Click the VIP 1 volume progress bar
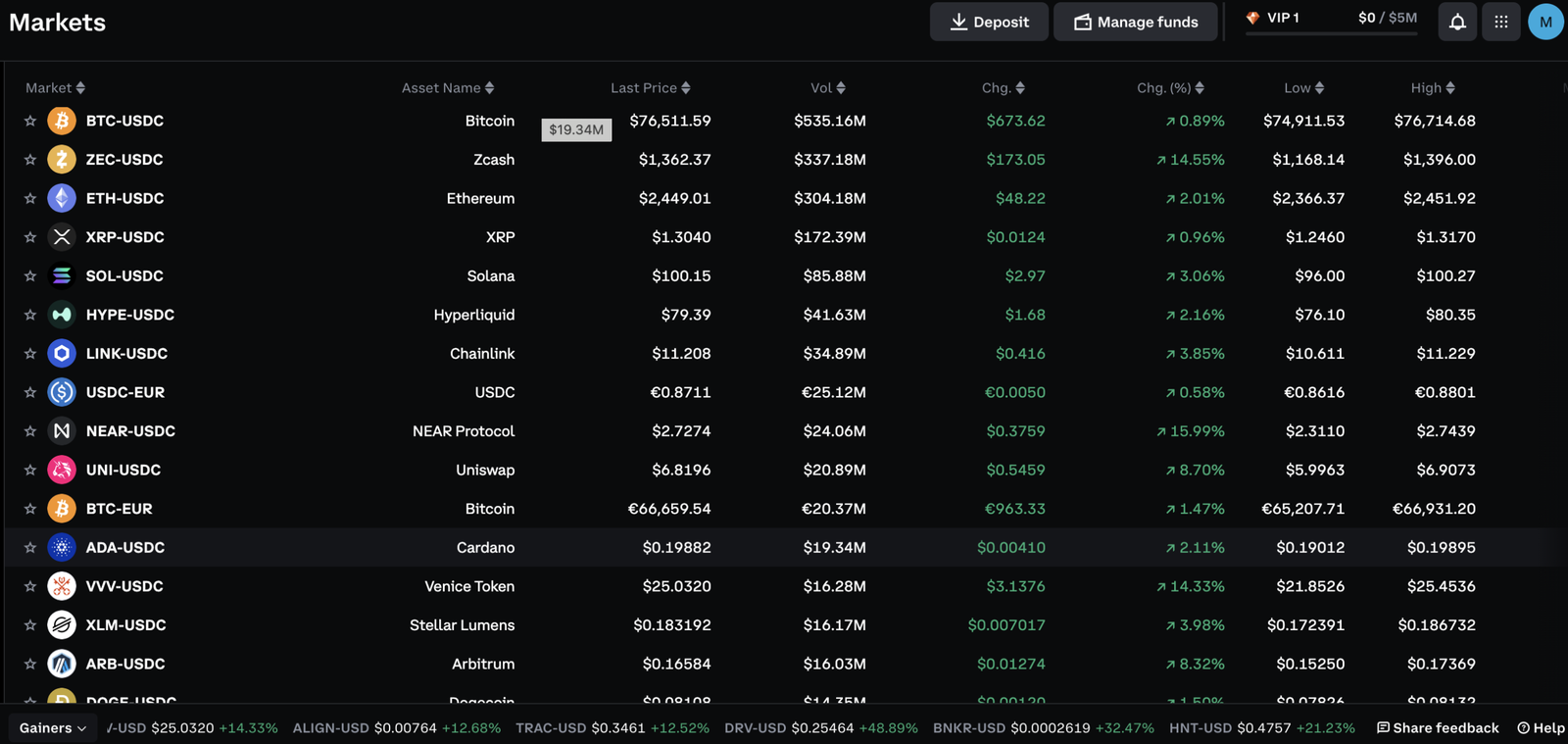Screen dimensions: 1568x744 point(1331,33)
